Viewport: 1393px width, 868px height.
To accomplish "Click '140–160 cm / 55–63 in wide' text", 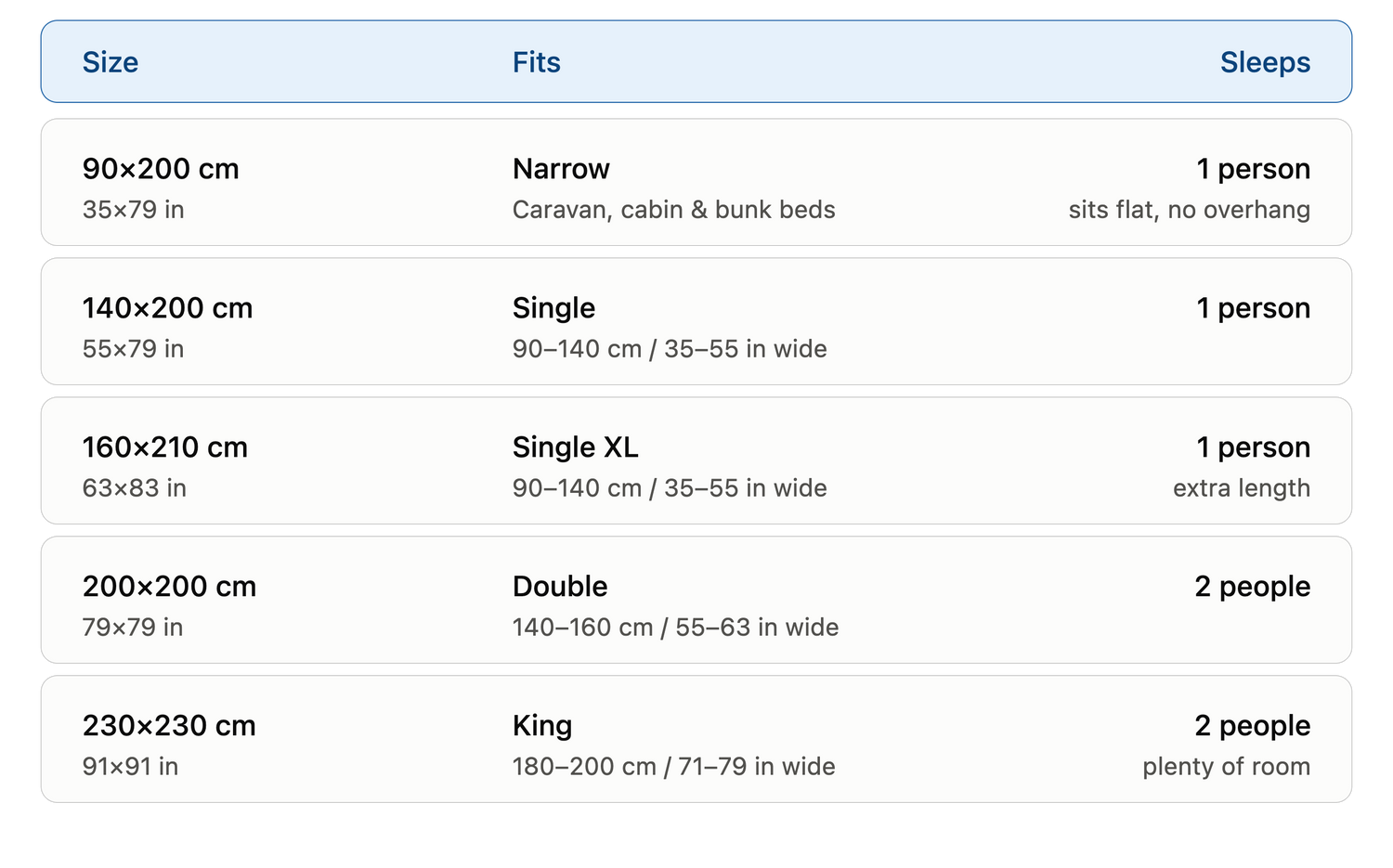I will pos(675,628).
